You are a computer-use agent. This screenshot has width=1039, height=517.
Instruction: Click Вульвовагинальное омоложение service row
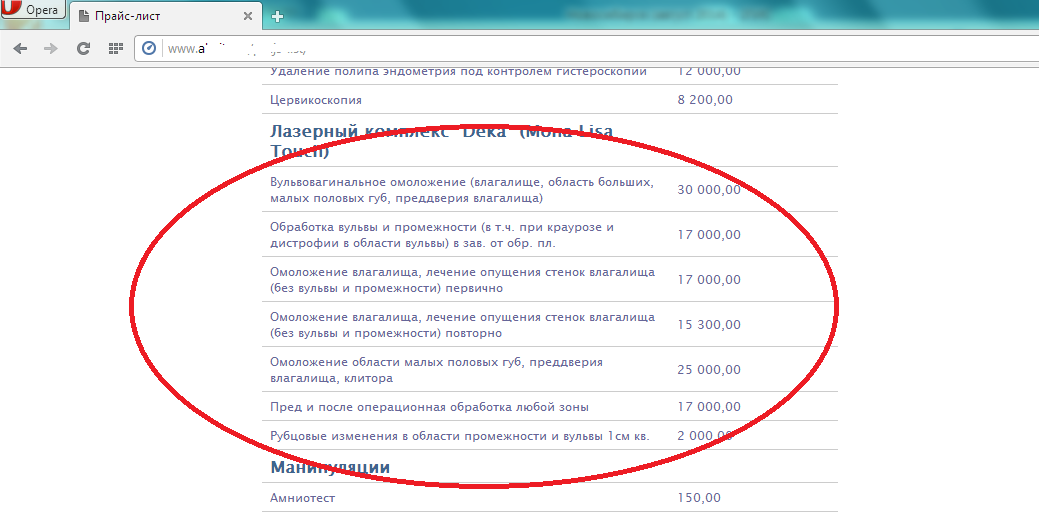[550, 190]
